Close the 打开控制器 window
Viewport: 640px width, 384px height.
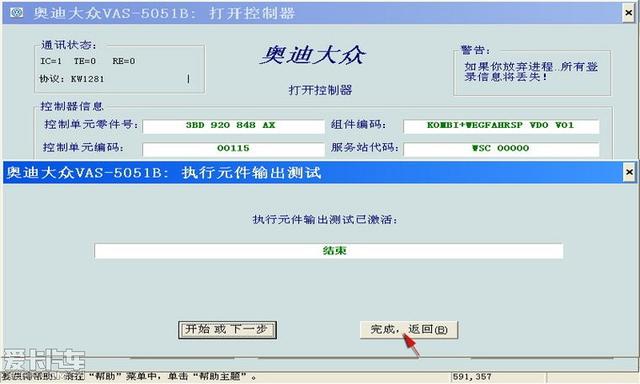tap(629, 13)
